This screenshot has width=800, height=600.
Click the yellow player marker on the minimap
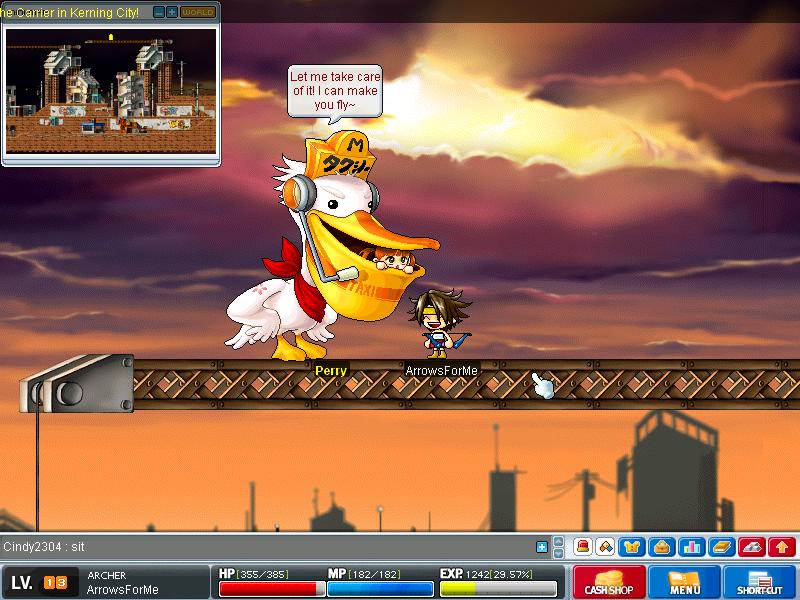[x=111, y=37]
